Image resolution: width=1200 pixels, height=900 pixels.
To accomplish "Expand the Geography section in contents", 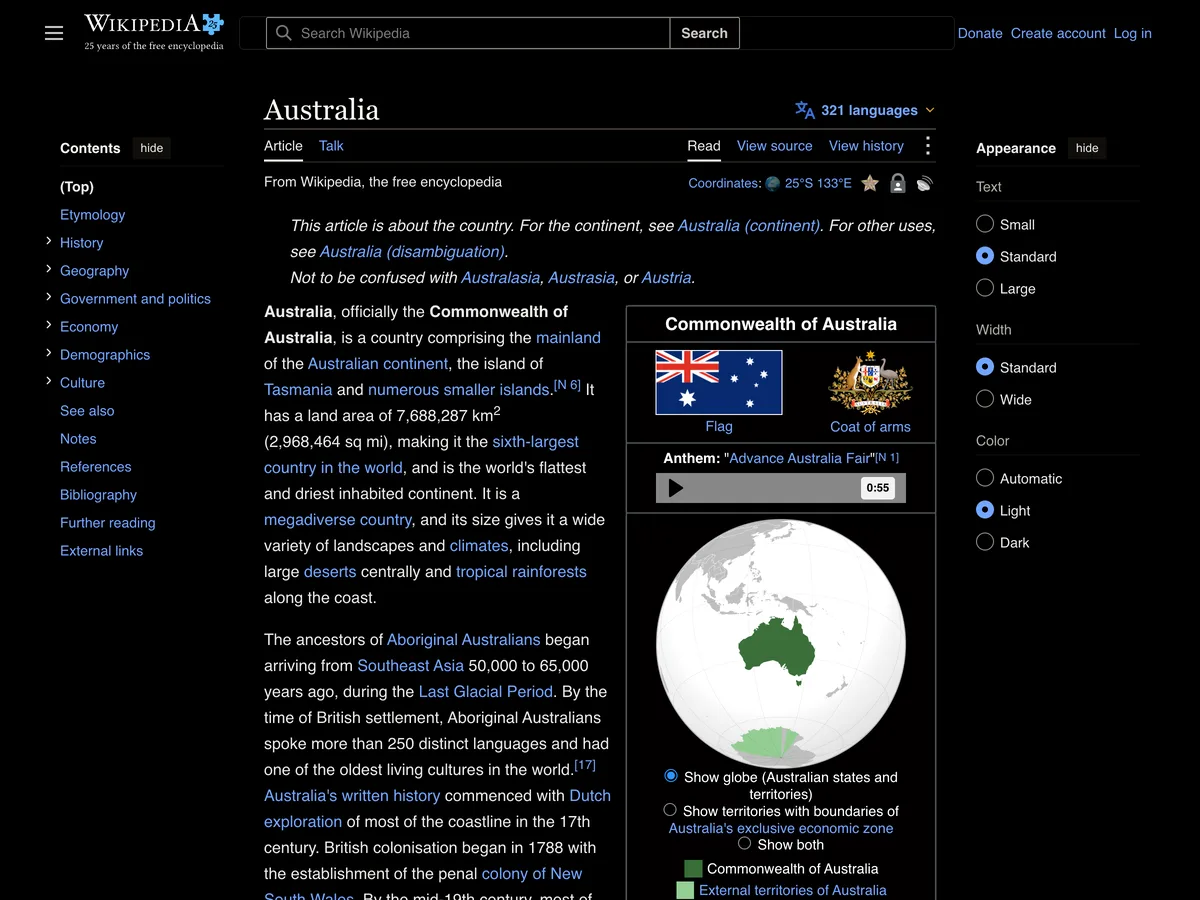I will [x=49, y=270].
